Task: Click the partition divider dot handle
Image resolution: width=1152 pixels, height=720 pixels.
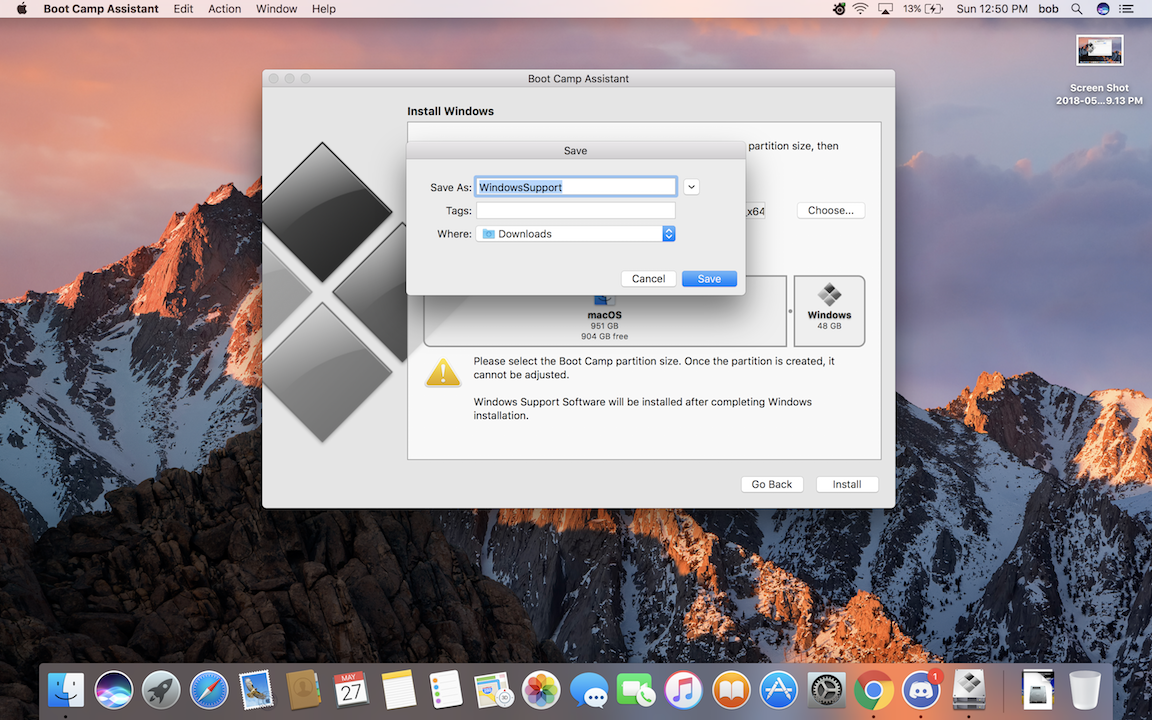Action: coord(791,311)
